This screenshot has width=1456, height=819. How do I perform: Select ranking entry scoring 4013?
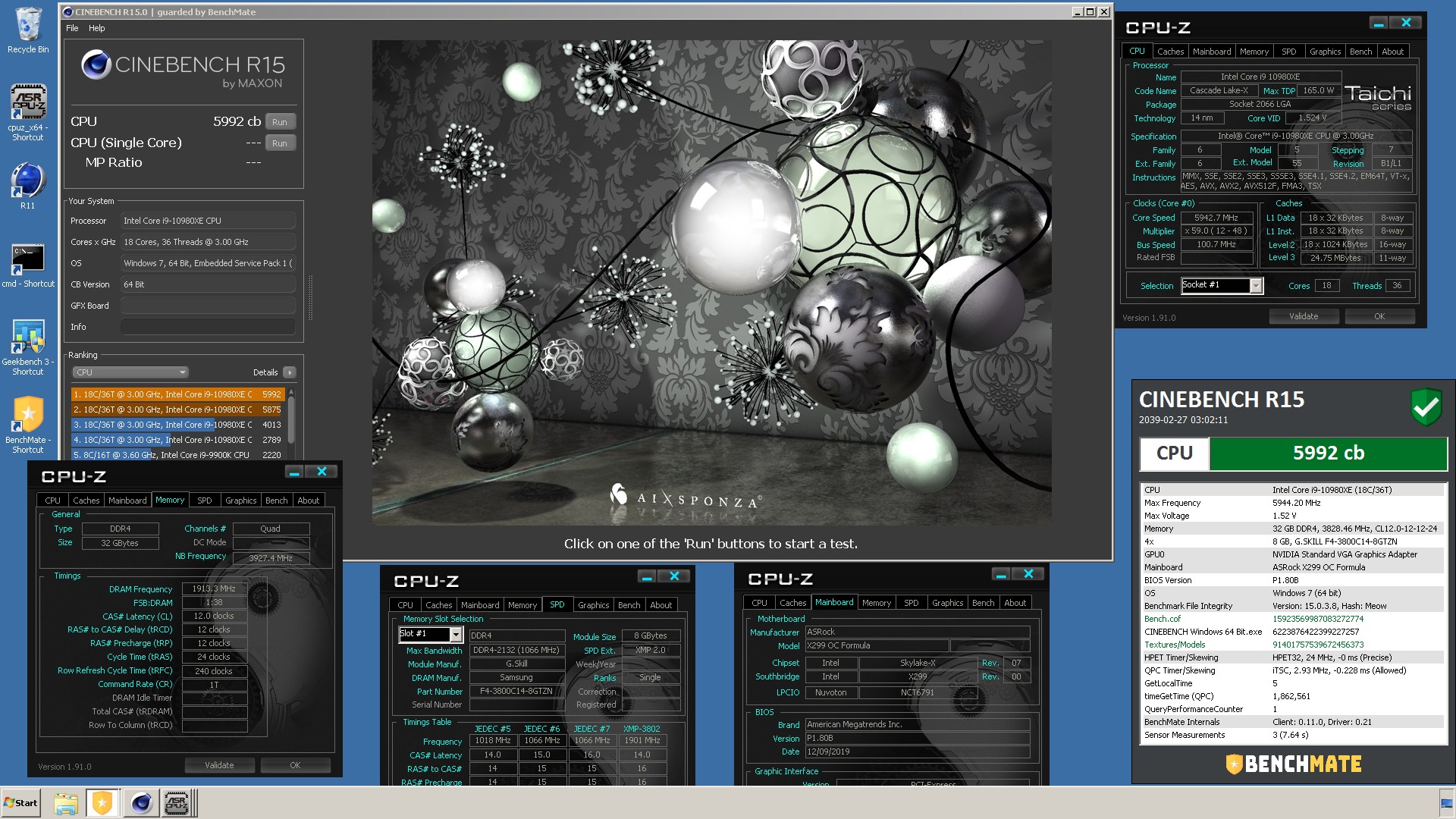177,425
